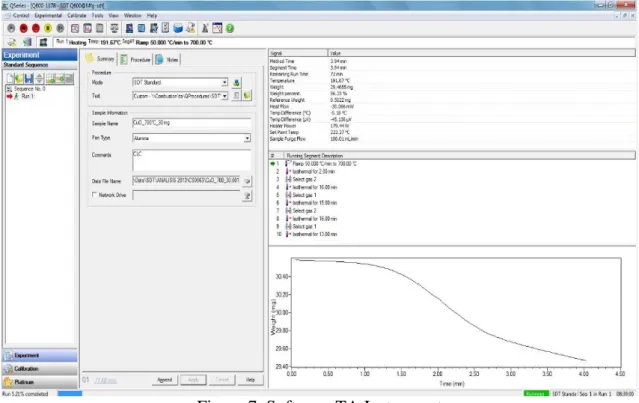Viewport: 639px width, 403px height.
Task: Click the Value column header
Action: point(481,53)
